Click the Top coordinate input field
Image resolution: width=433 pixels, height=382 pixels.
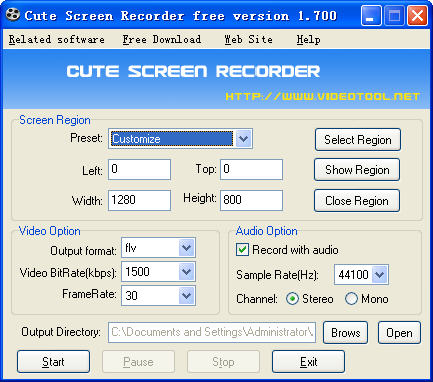[251, 169]
